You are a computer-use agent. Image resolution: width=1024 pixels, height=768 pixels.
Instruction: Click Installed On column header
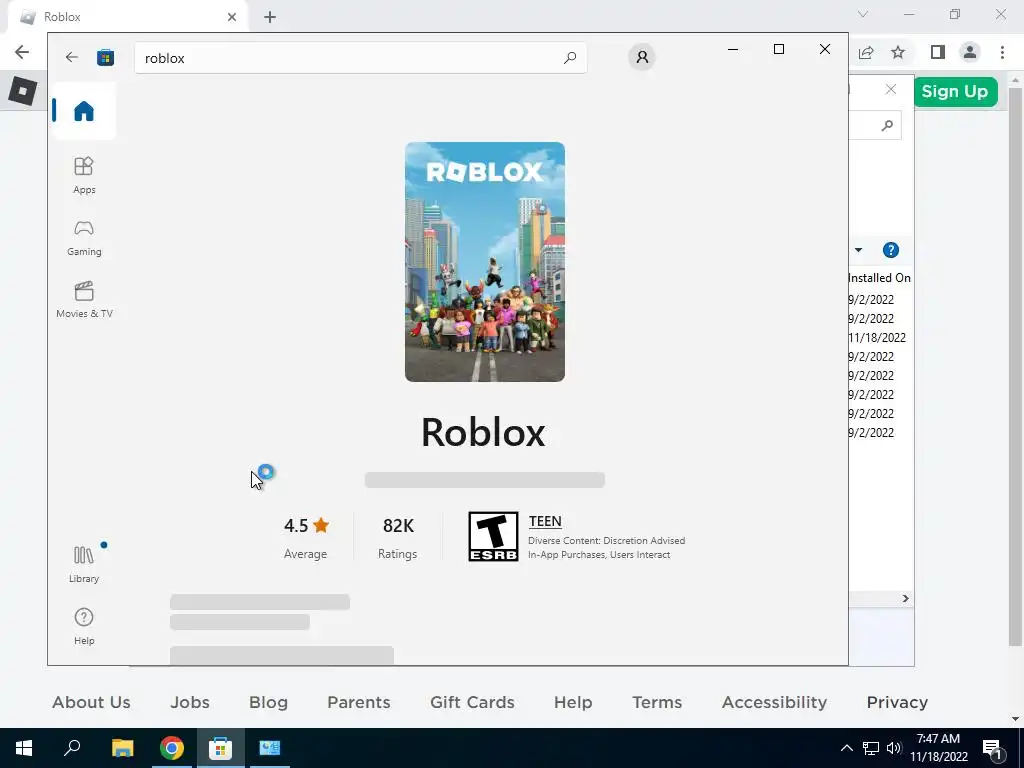coord(879,278)
